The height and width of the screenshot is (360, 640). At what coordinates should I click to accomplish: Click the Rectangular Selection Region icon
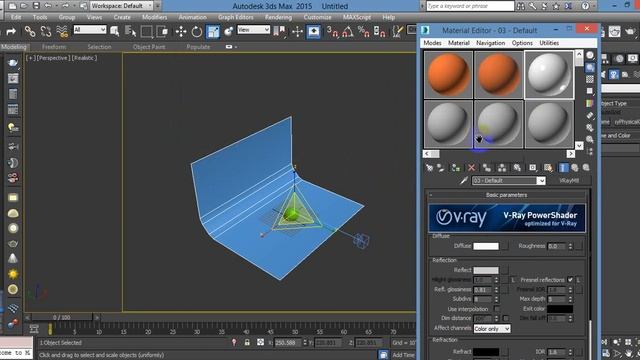[146, 31]
